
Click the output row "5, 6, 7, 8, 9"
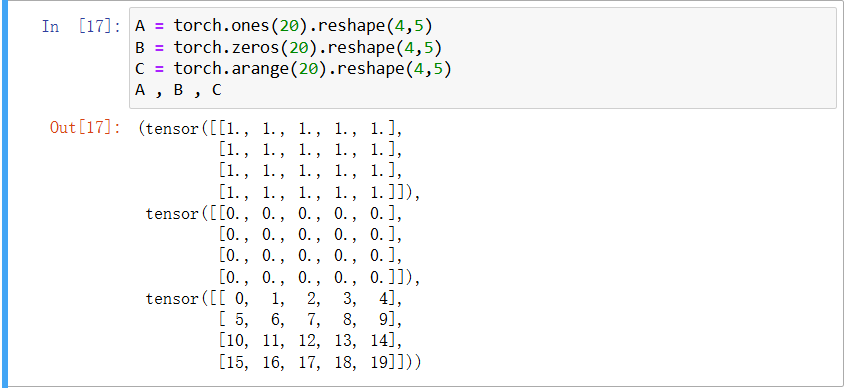coord(311,320)
